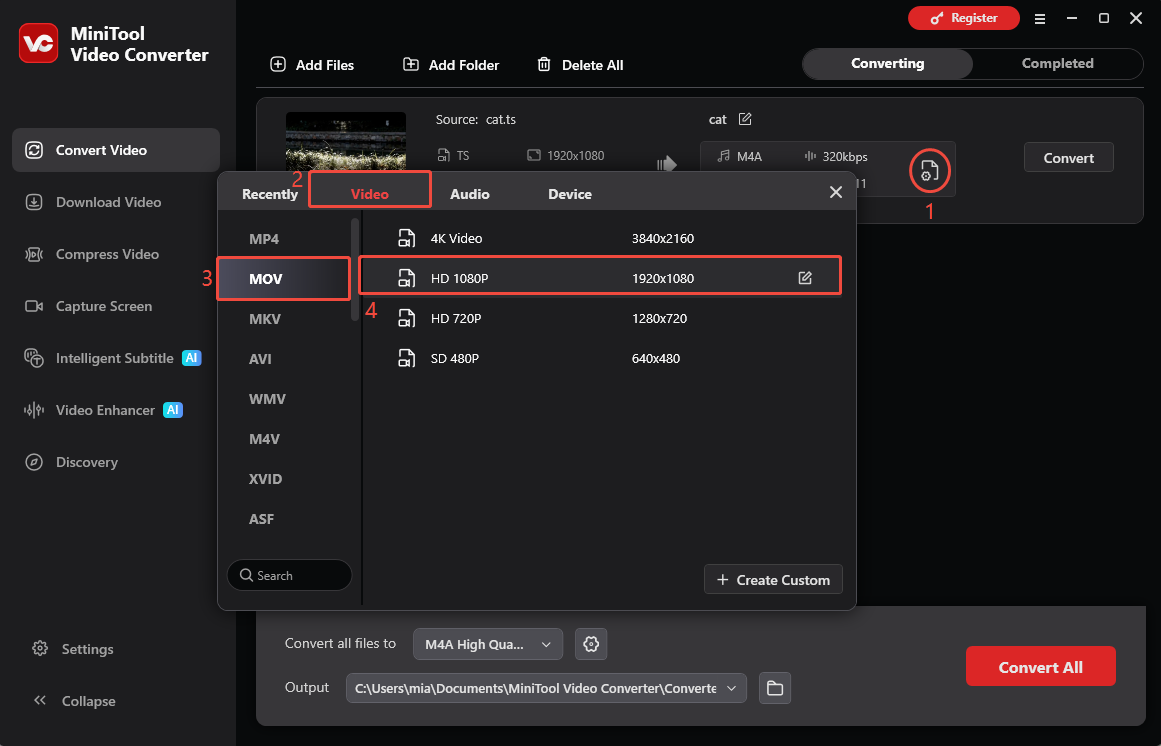Click the 4K Video format icon
This screenshot has width=1161, height=746.
pyautogui.click(x=406, y=238)
